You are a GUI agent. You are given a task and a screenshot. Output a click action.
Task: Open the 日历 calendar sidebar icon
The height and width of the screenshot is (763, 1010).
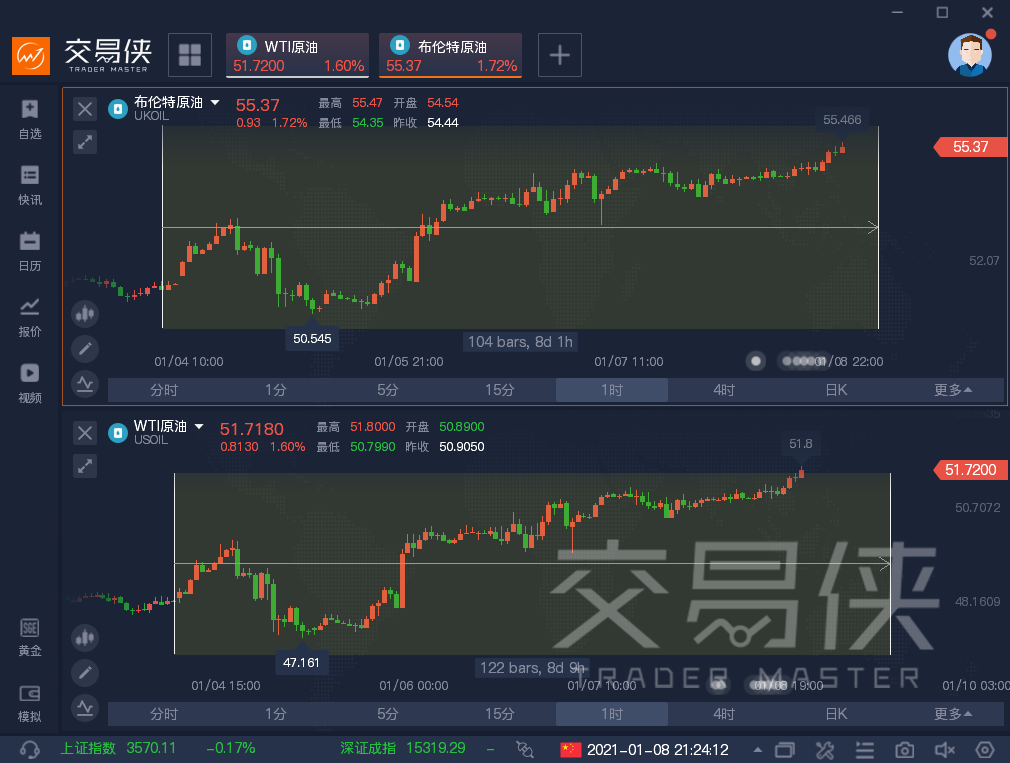coord(30,252)
